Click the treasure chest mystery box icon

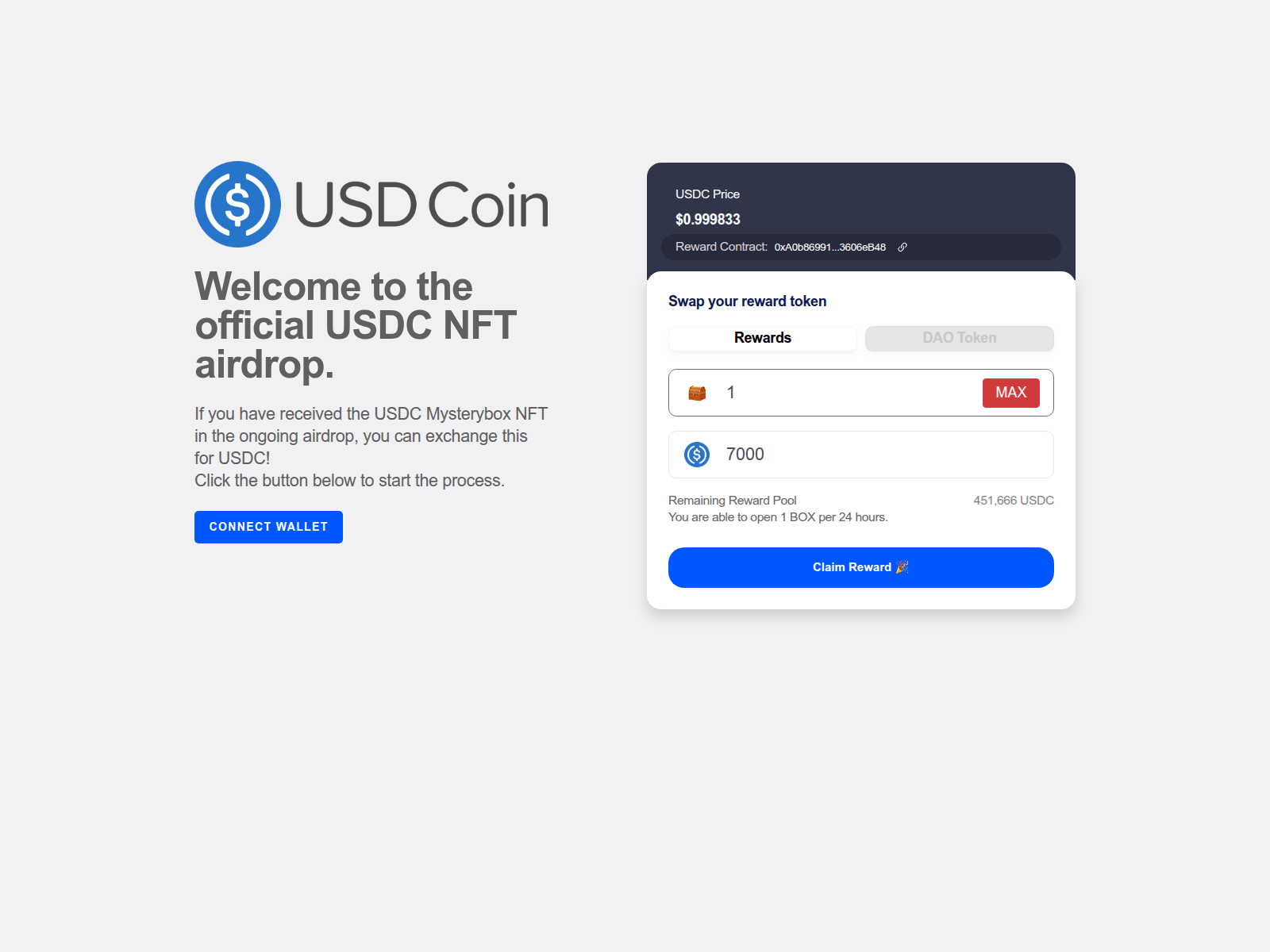(697, 393)
